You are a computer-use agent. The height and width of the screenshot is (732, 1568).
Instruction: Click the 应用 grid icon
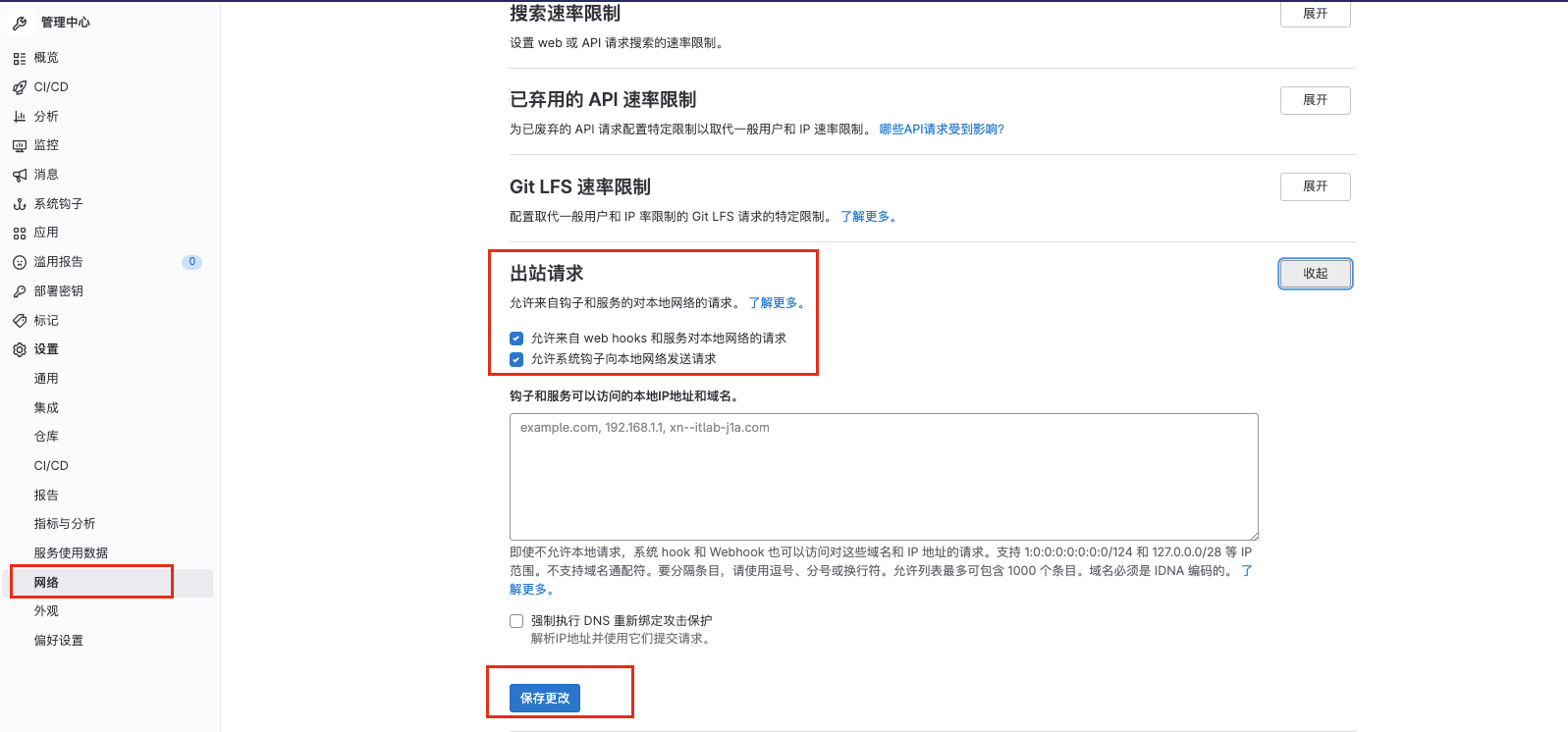[20, 233]
